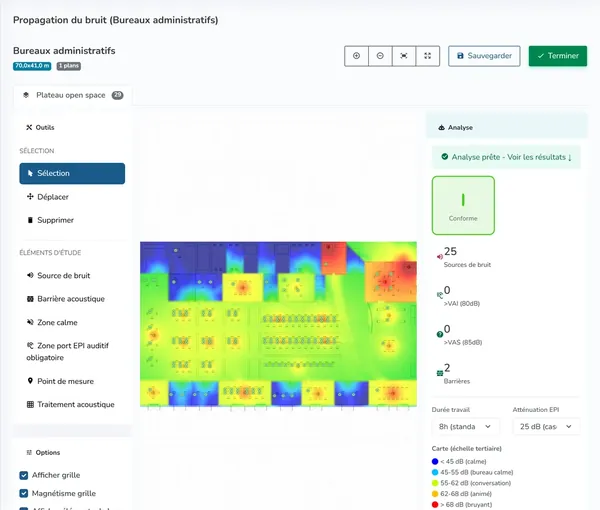Click the red > 68 dB legend swatch
This screenshot has width=600, height=510.
pyautogui.click(x=435, y=504)
